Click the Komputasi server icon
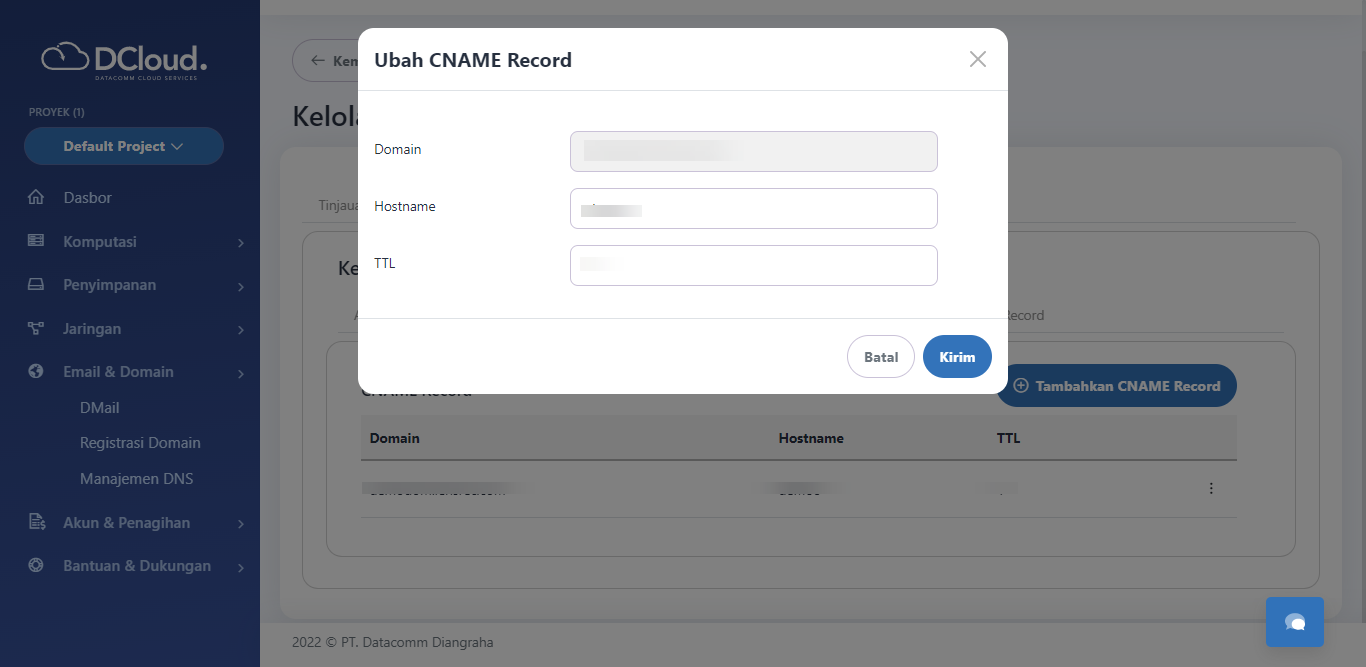This screenshot has height=667, width=1366. 36,241
